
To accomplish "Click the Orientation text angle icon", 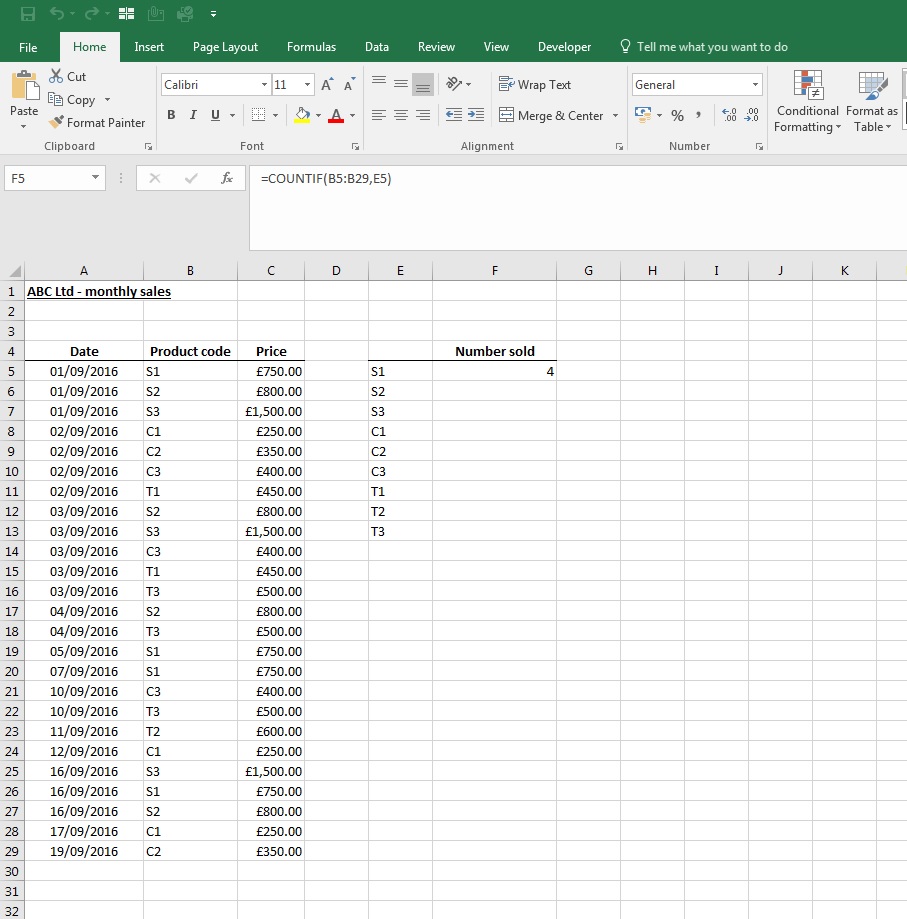I will click(x=454, y=84).
